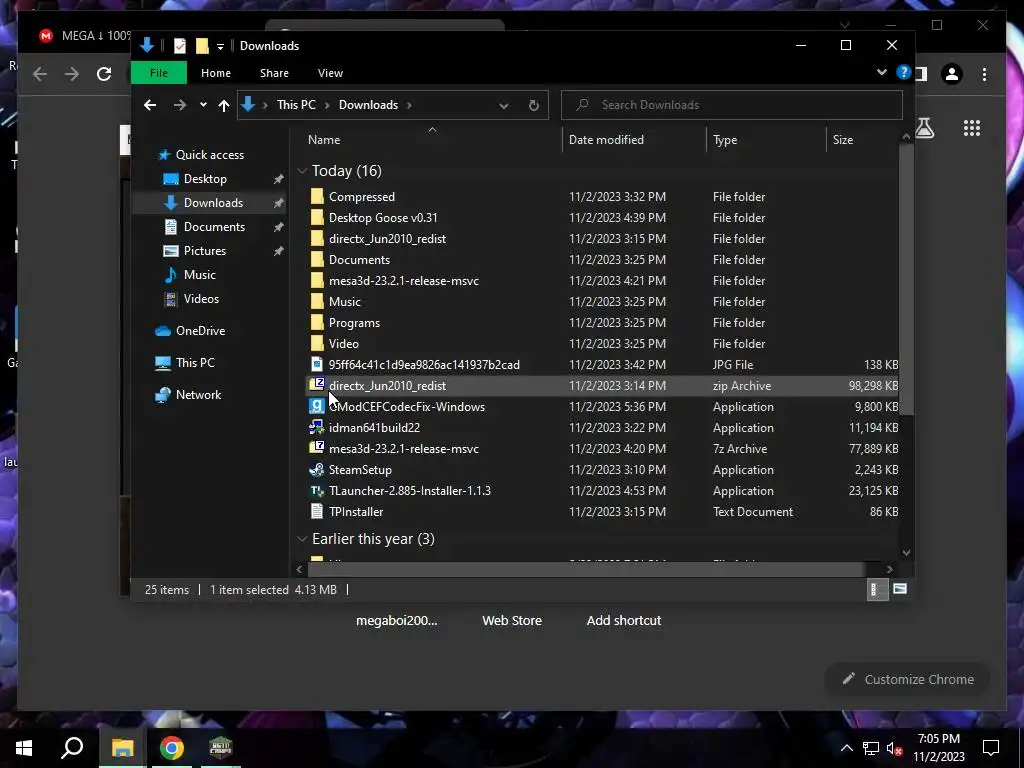Open Windows Start menu
The height and width of the screenshot is (768, 1024).
click(24, 748)
